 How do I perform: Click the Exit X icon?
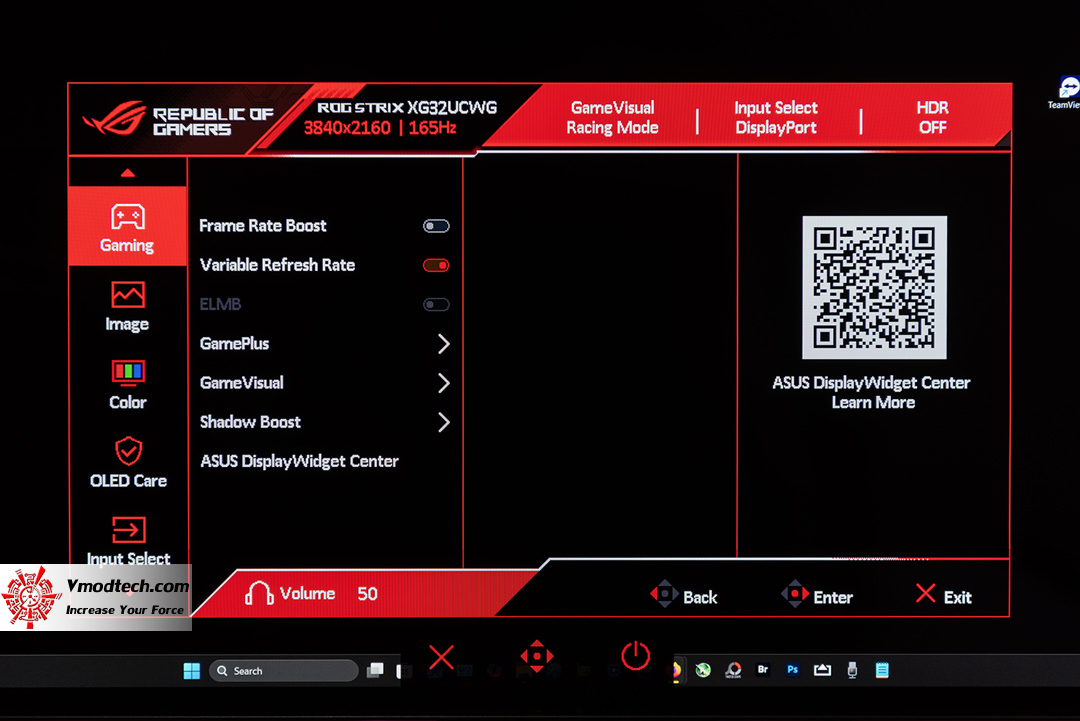click(926, 594)
